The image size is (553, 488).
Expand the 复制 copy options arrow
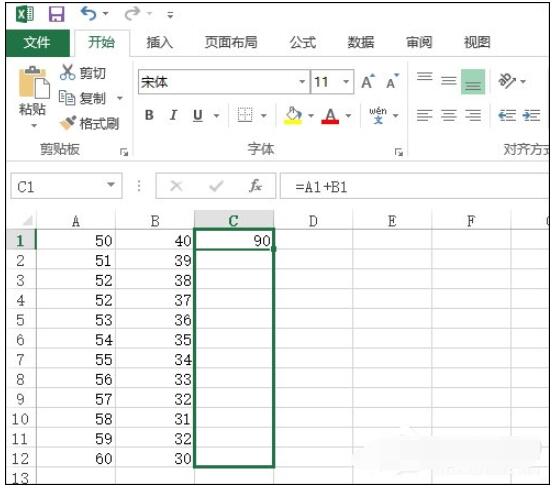(120, 98)
